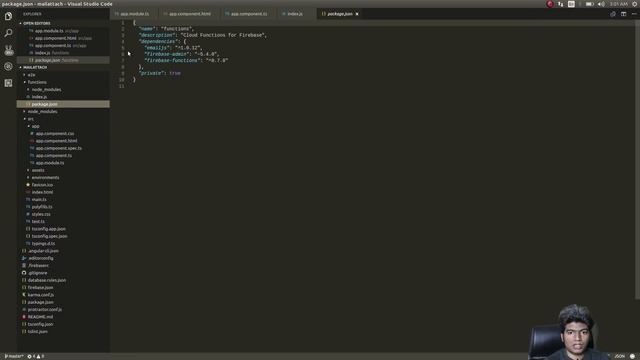Open the Extensions view icon
Viewport: 640px width, 360px height.
click(x=8, y=83)
